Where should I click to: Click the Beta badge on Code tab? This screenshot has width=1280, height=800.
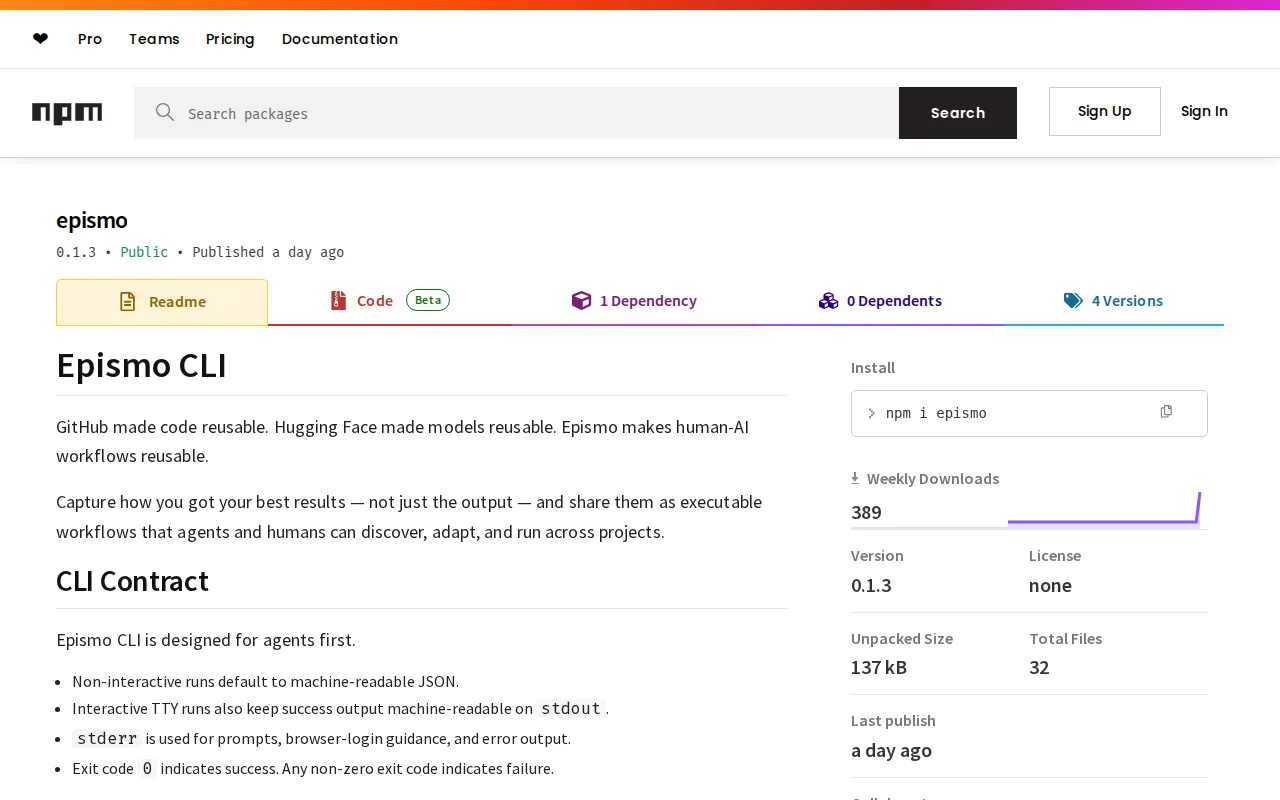point(428,300)
